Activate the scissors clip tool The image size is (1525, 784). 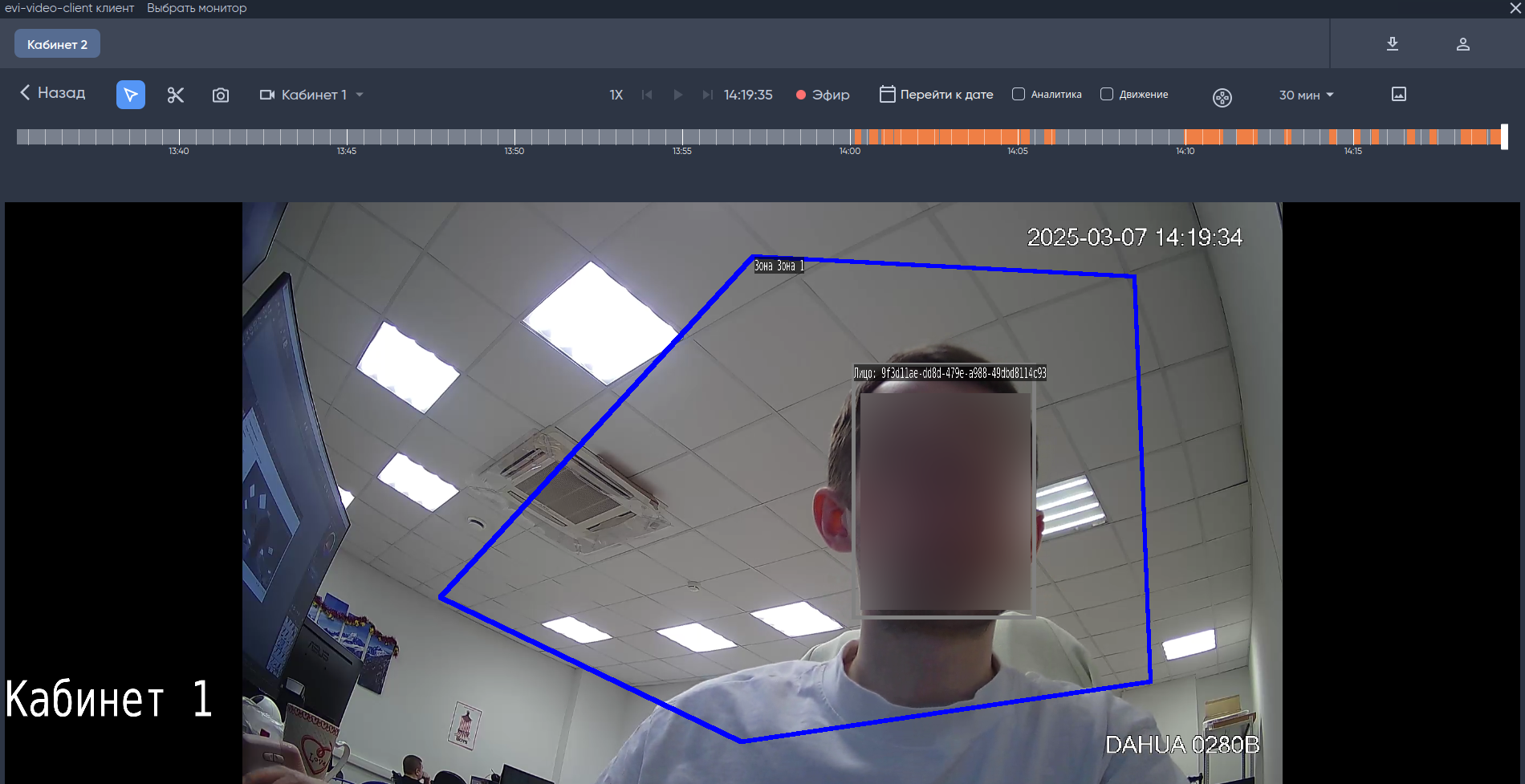click(x=175, y=95)
